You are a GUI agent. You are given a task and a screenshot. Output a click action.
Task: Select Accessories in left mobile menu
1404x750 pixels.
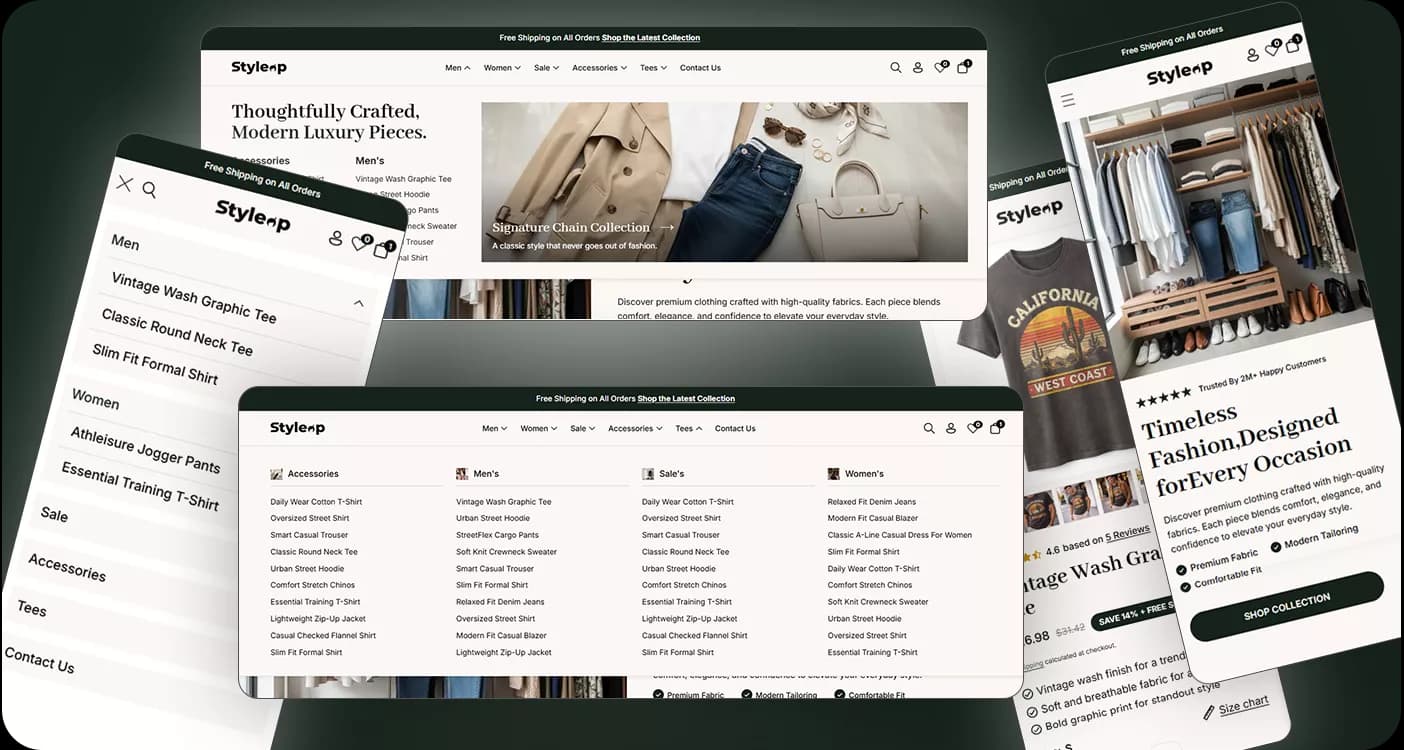pyautogui.click(x=67, y=567)
